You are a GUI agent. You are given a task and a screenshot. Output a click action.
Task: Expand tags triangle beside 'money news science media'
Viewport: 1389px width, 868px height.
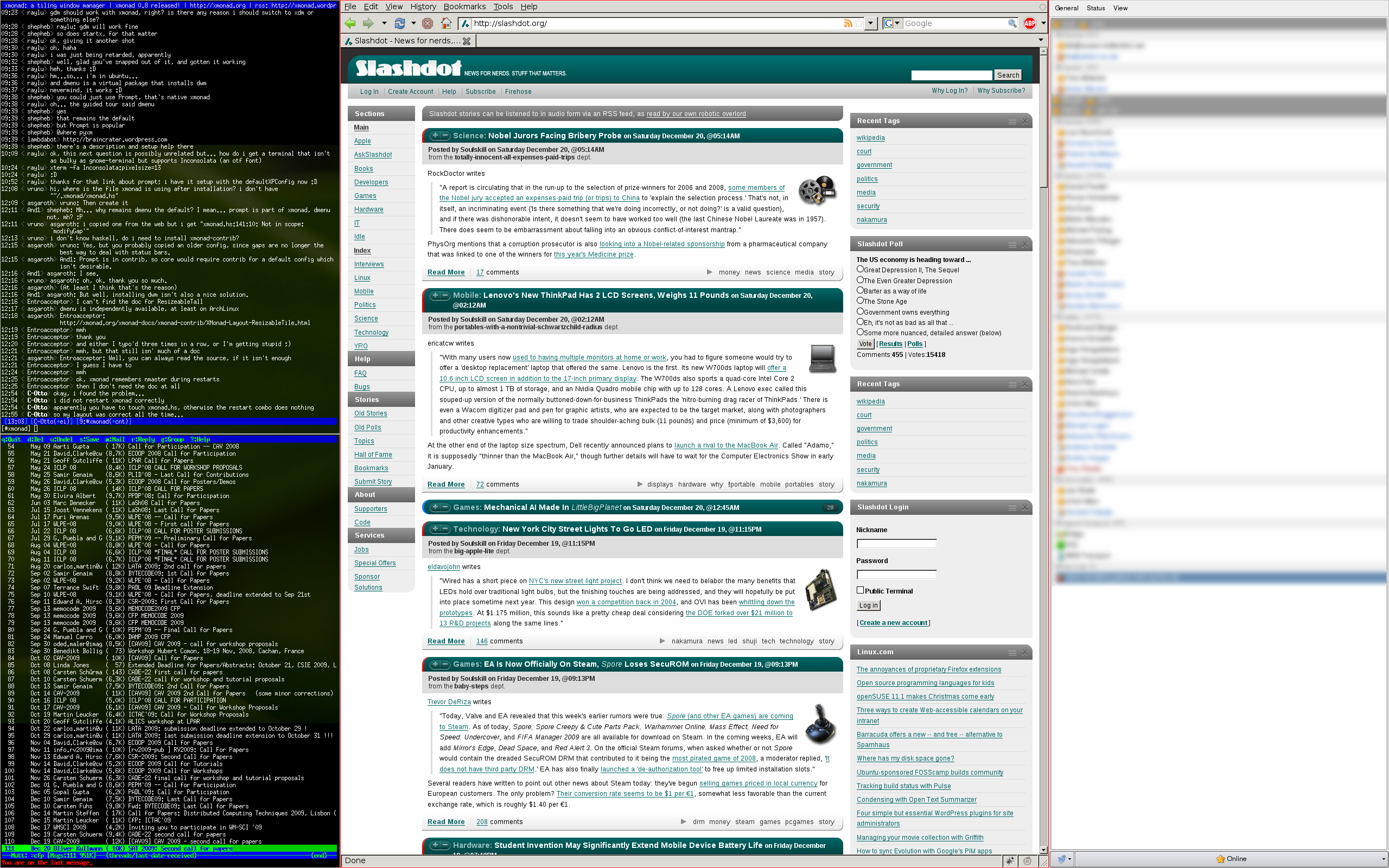(710, 273)
